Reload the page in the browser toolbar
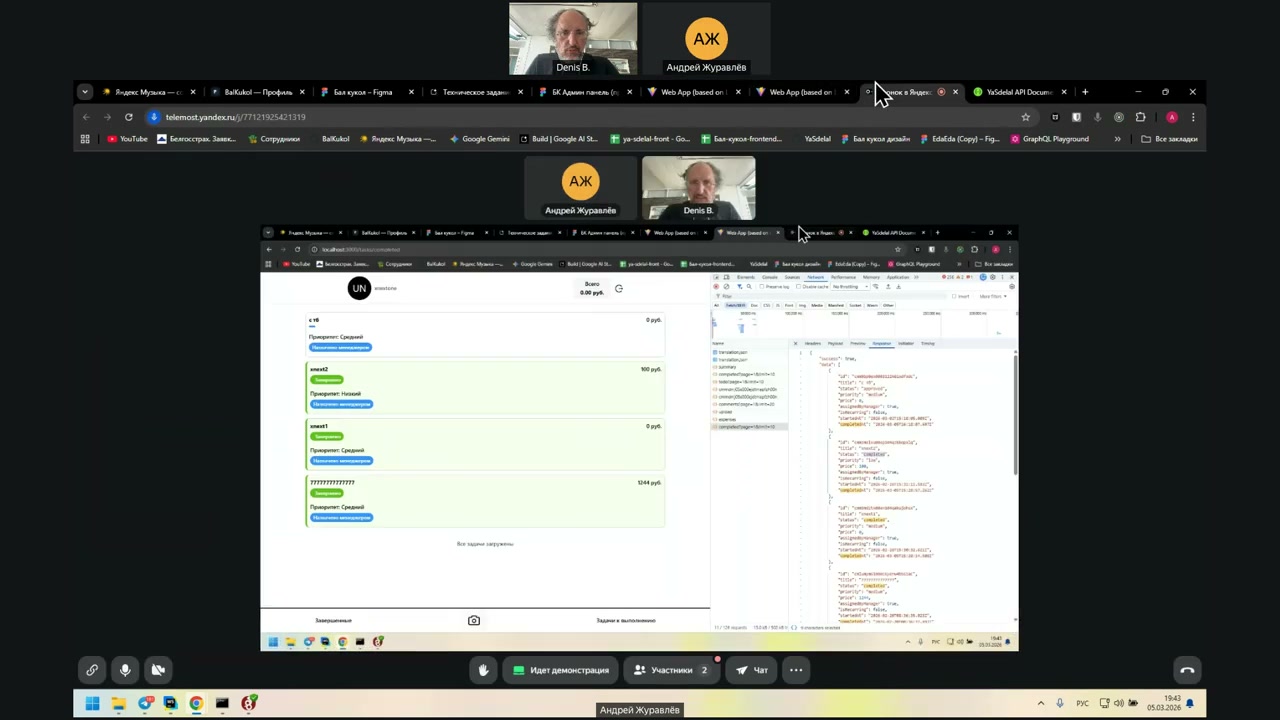 (128, 117)
